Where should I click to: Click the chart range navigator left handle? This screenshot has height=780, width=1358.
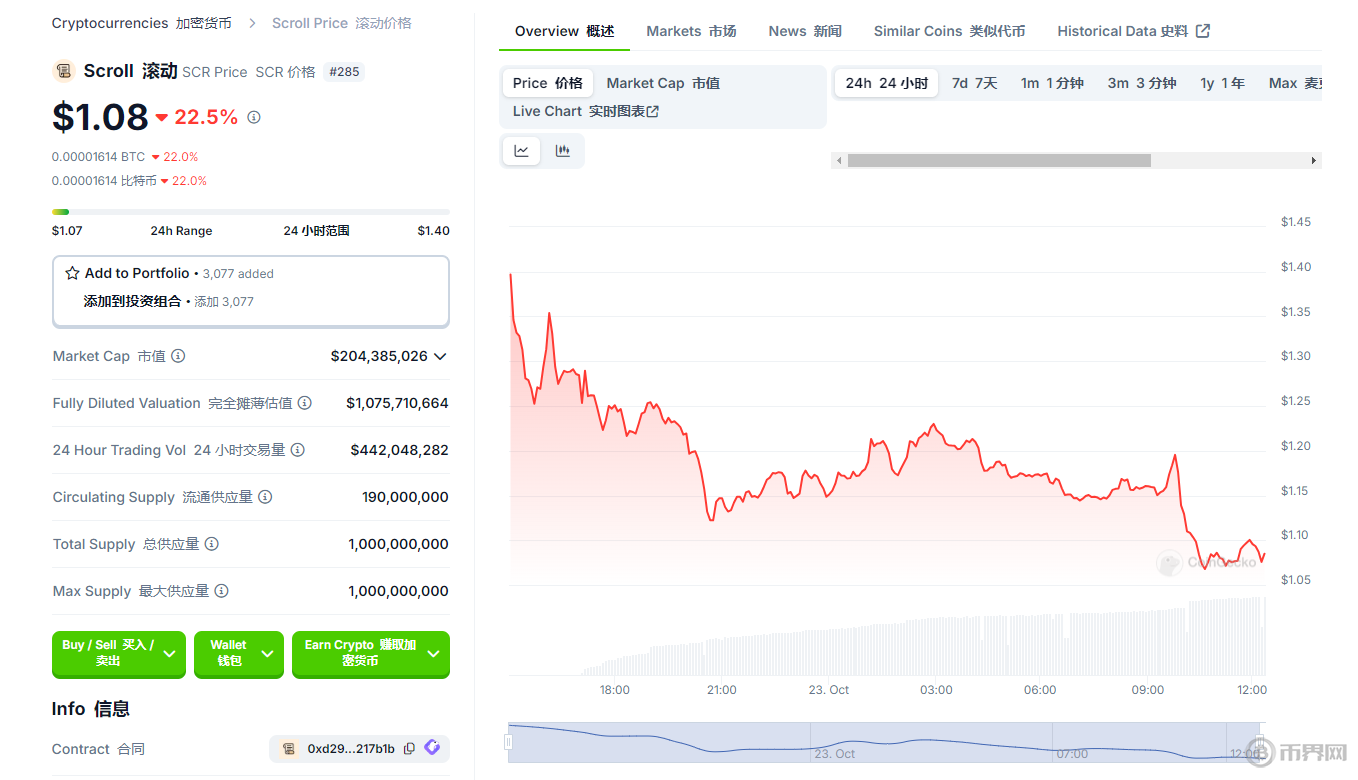point(509,742)
